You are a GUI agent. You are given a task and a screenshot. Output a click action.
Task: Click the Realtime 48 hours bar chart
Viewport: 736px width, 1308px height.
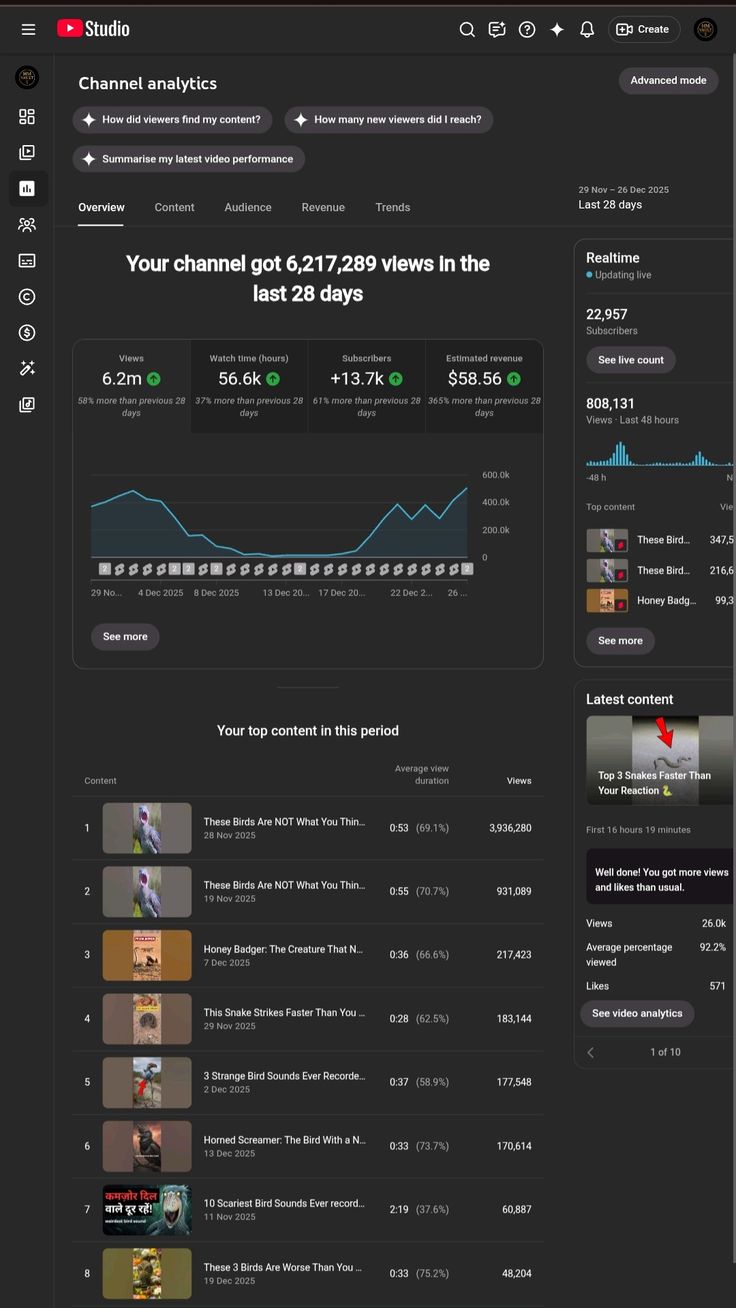pos(659,454)
